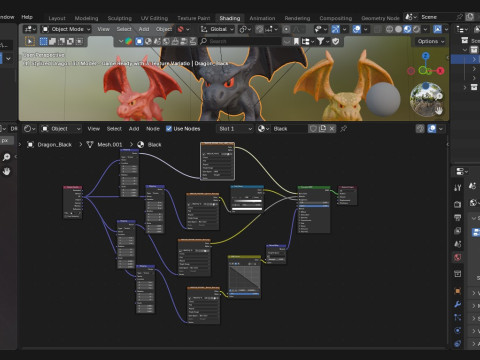Select the Tweak tool in the viewport toolbar
The image size is (480, 360).
pos(30,41)
